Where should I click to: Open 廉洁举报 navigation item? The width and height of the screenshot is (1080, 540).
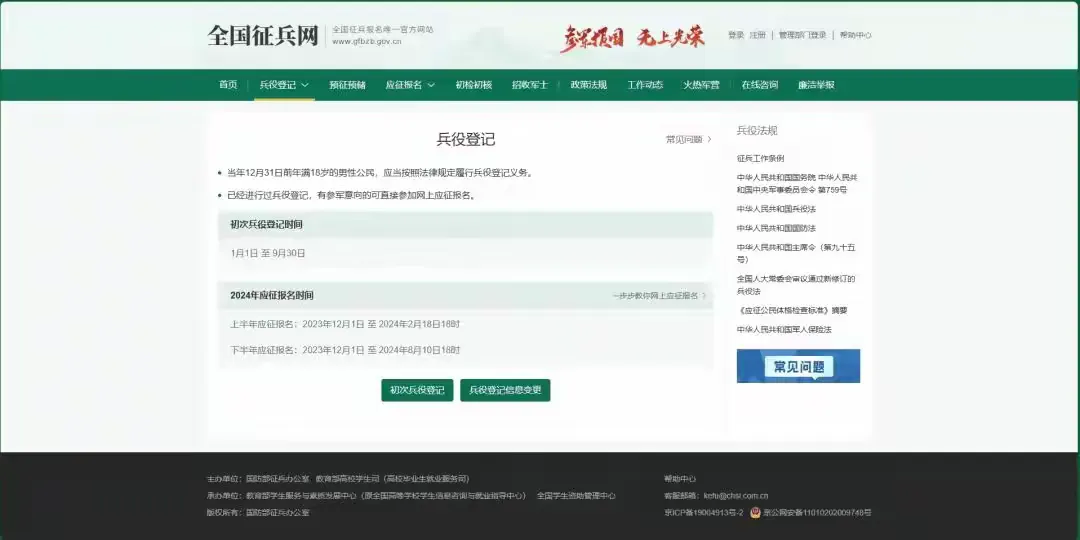tap(816, 85)
